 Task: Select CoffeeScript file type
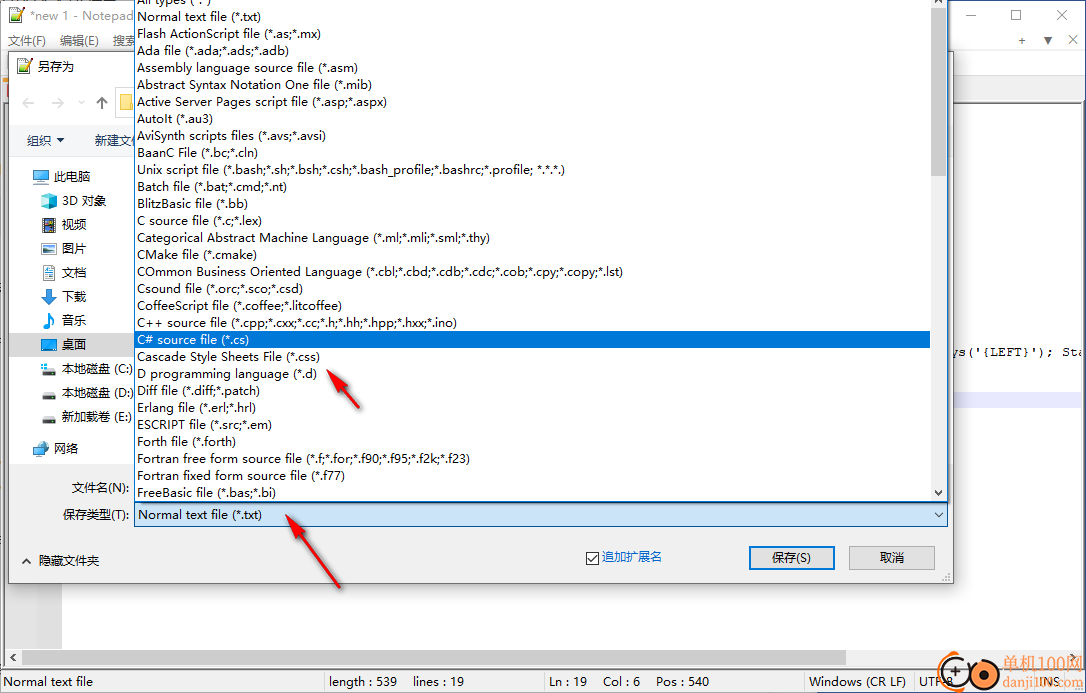click(x=532, y=306)
